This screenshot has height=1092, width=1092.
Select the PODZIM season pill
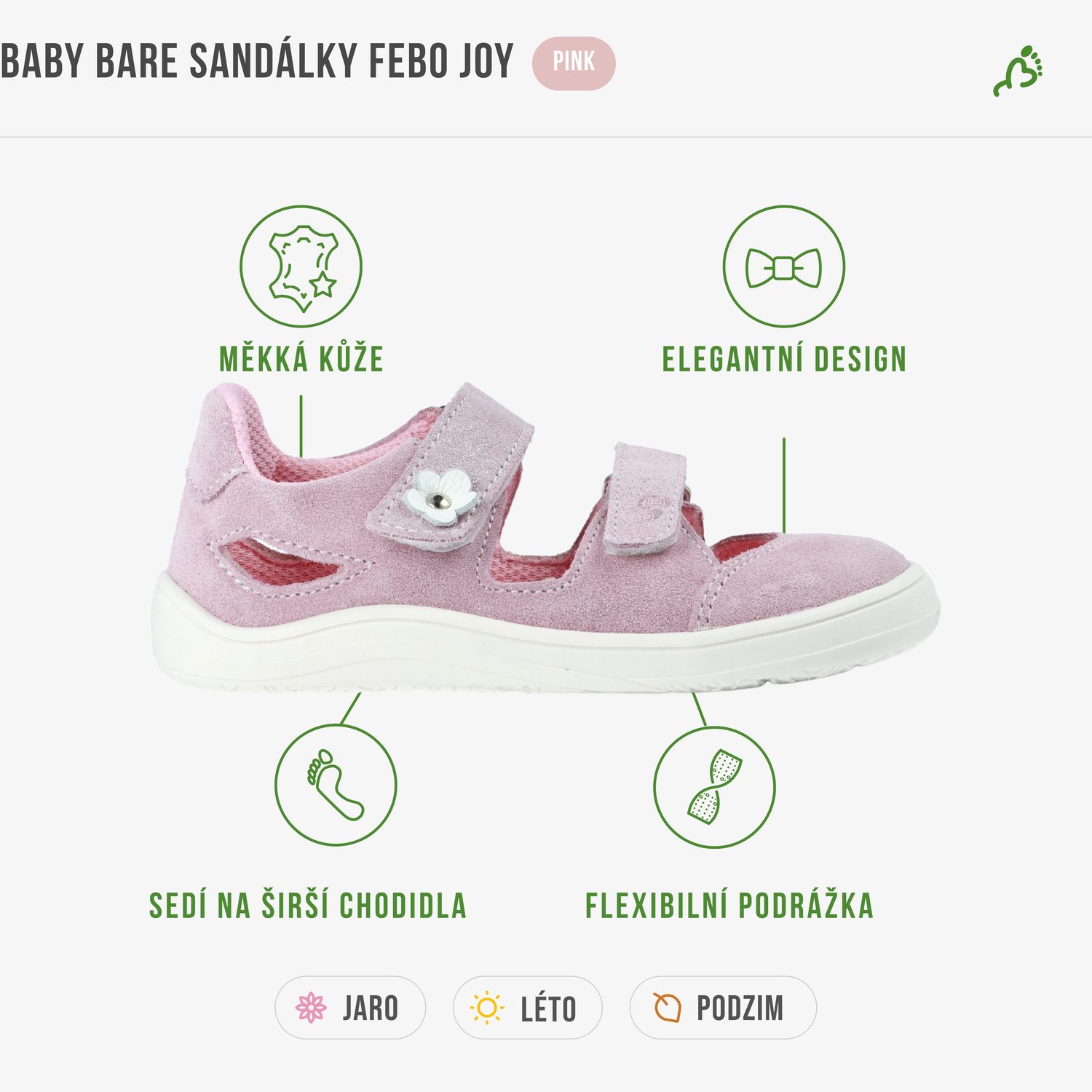pyautogui.click(x=723, y=1008)
